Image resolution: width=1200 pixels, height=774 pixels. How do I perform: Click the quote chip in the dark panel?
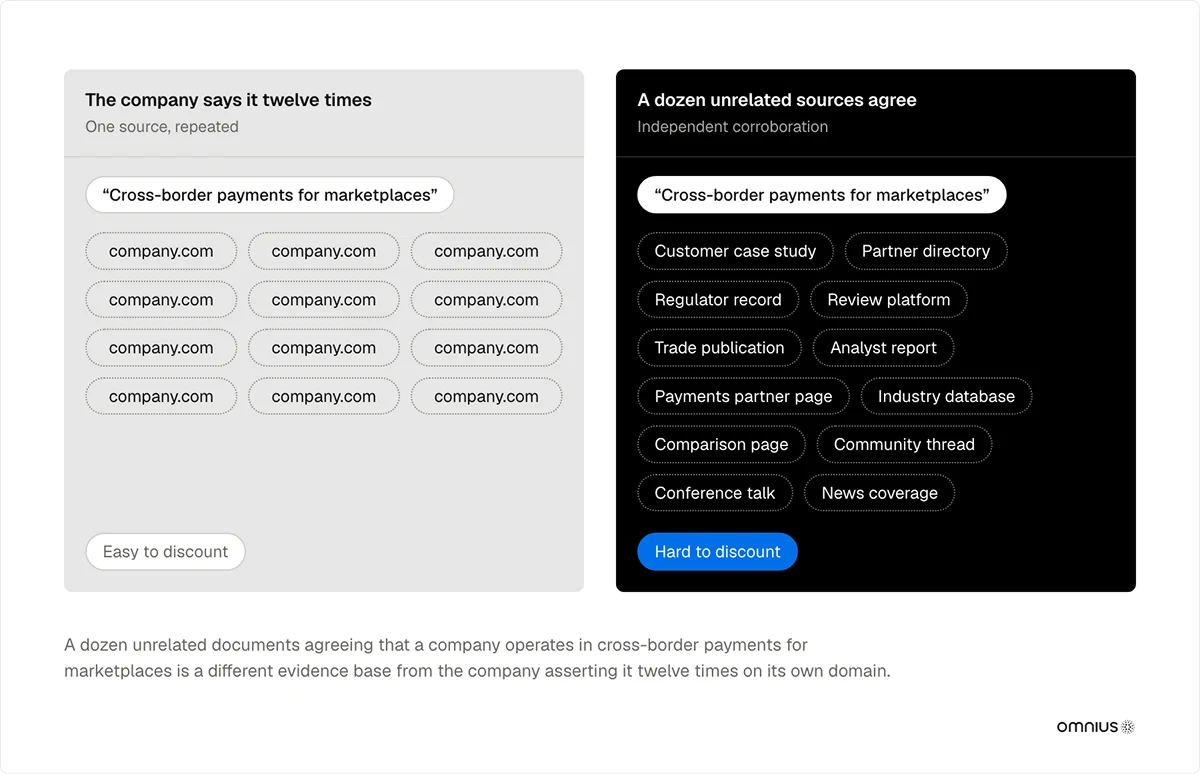822,195
